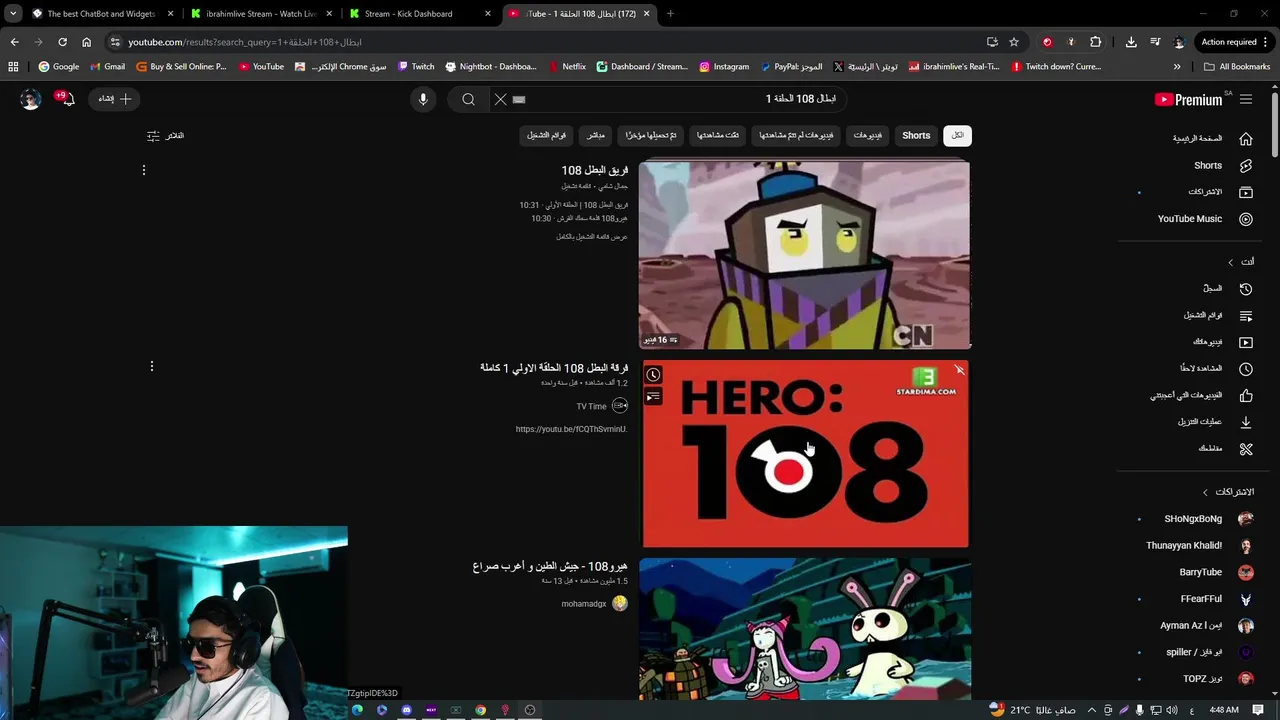Add HERO 108 video to queue
Screen dimensions: 1280x720
coord(653,397)
